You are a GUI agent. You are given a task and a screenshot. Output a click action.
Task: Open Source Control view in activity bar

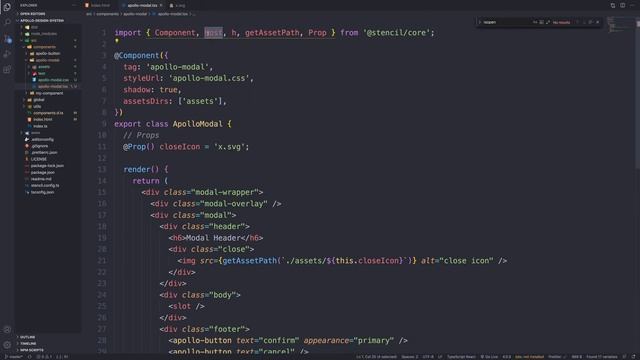click(7, 39)
